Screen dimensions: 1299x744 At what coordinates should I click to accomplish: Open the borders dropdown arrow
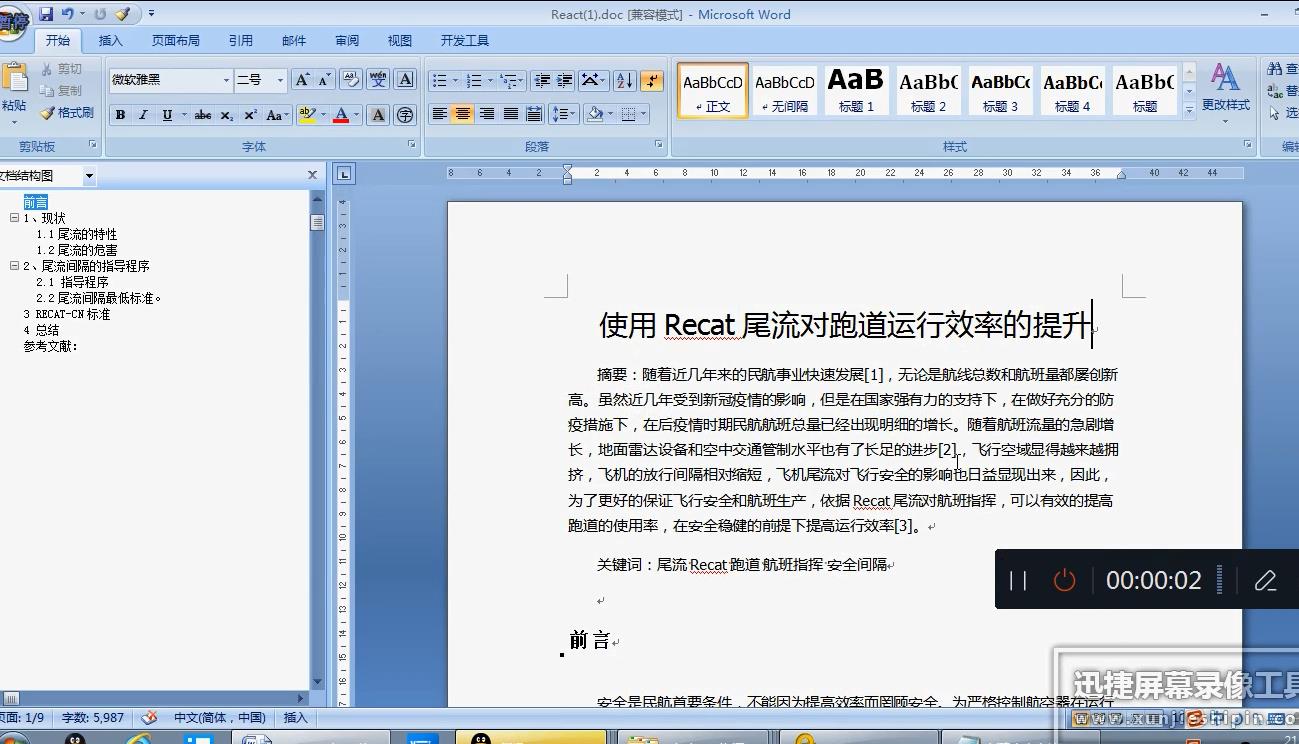click(x=643, y=114)
